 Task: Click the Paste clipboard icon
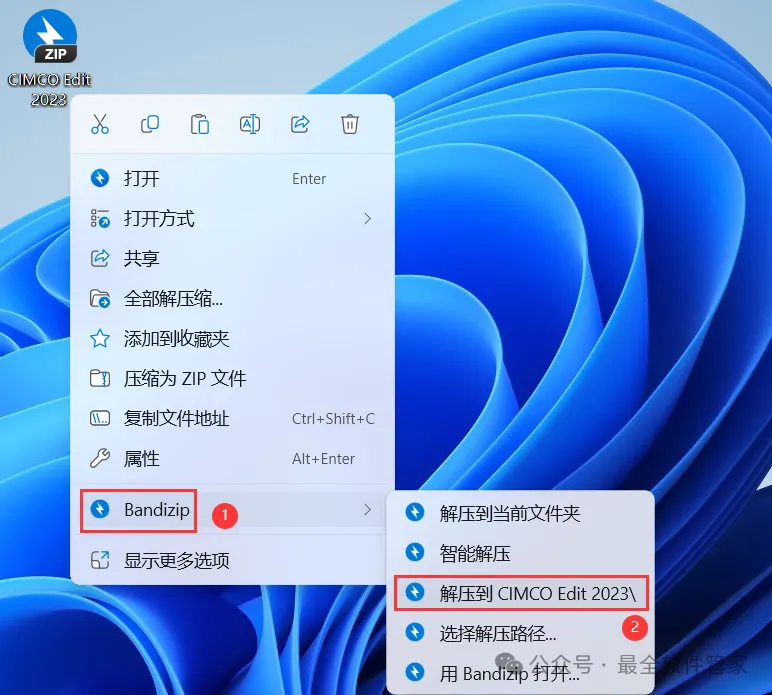coord(200,124)
